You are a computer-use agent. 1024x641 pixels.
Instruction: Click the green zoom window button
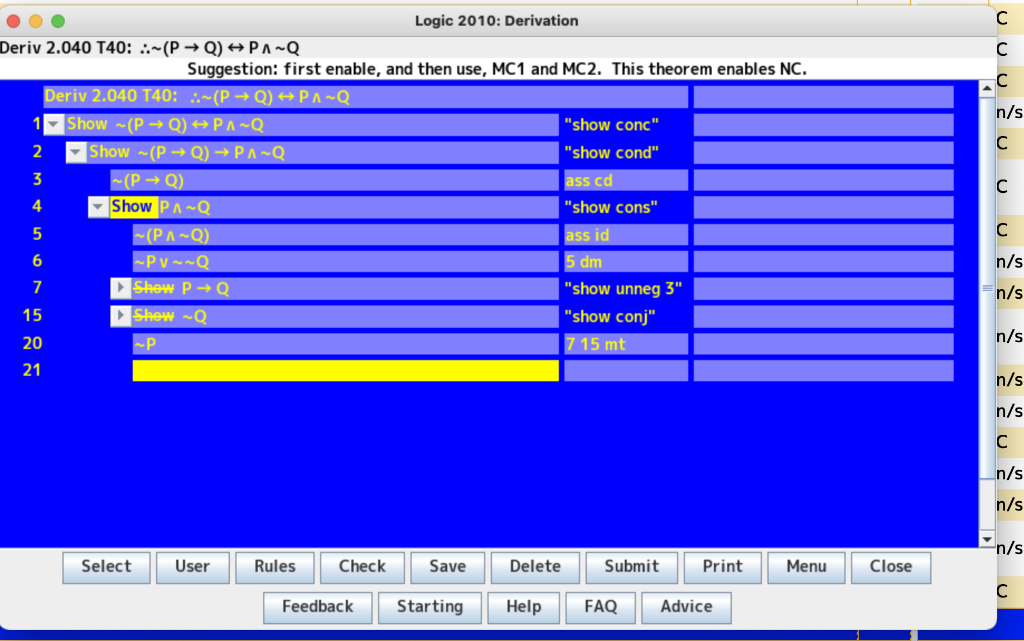pos(58,21)
